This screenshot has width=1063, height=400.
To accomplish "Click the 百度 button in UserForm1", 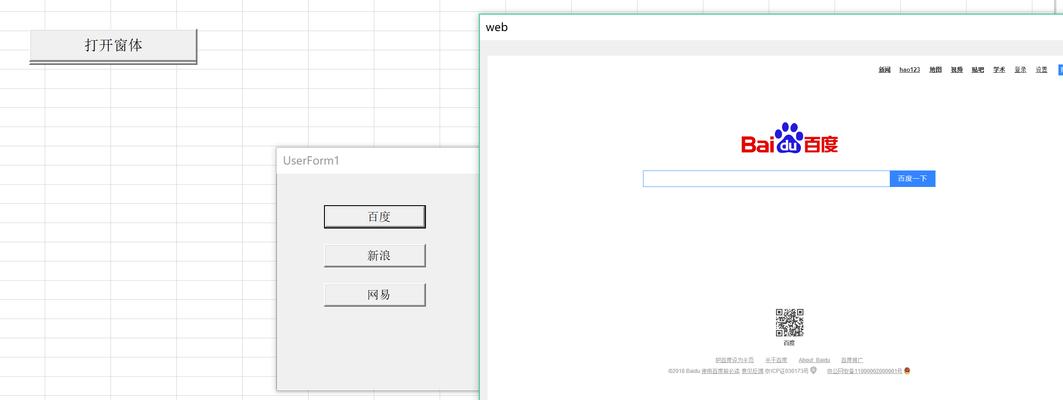I will pyautogui.click(x=375, y=217).
